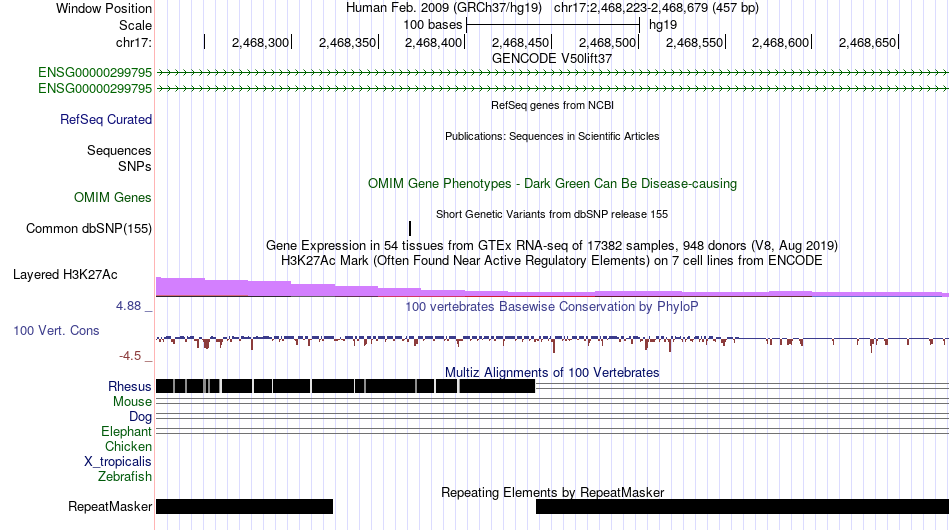This screenshot has height=530, width=950.
Task: Click the chr17:2,468,223-2,468,679 (457 bp) position text
Action: 656,8
